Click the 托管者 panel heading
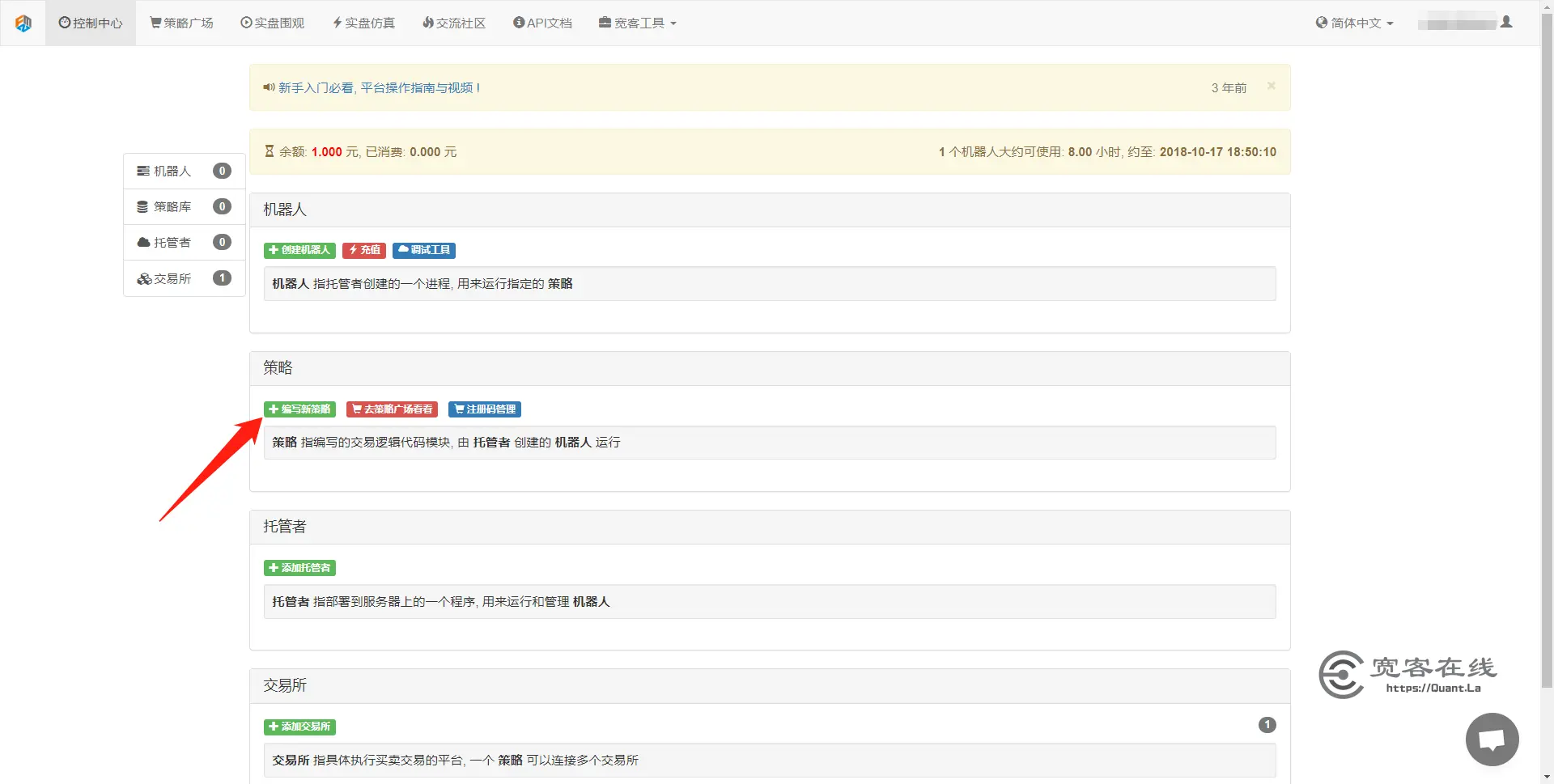Viewport: 1554px width, 784px height. [x=285, y=527]
